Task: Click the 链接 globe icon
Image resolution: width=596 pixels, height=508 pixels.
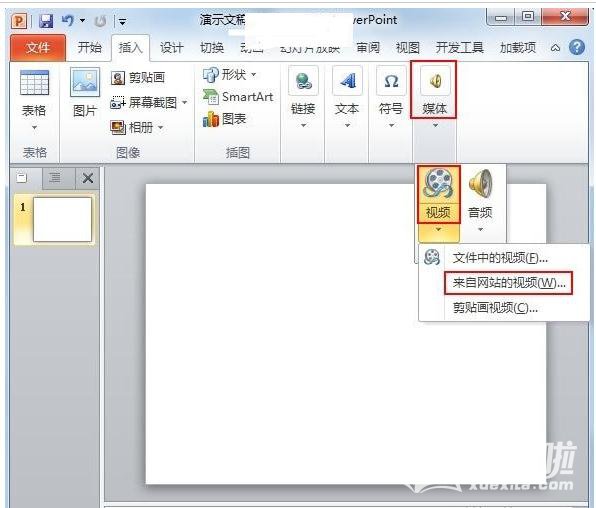Action: [x=303, y=81]
